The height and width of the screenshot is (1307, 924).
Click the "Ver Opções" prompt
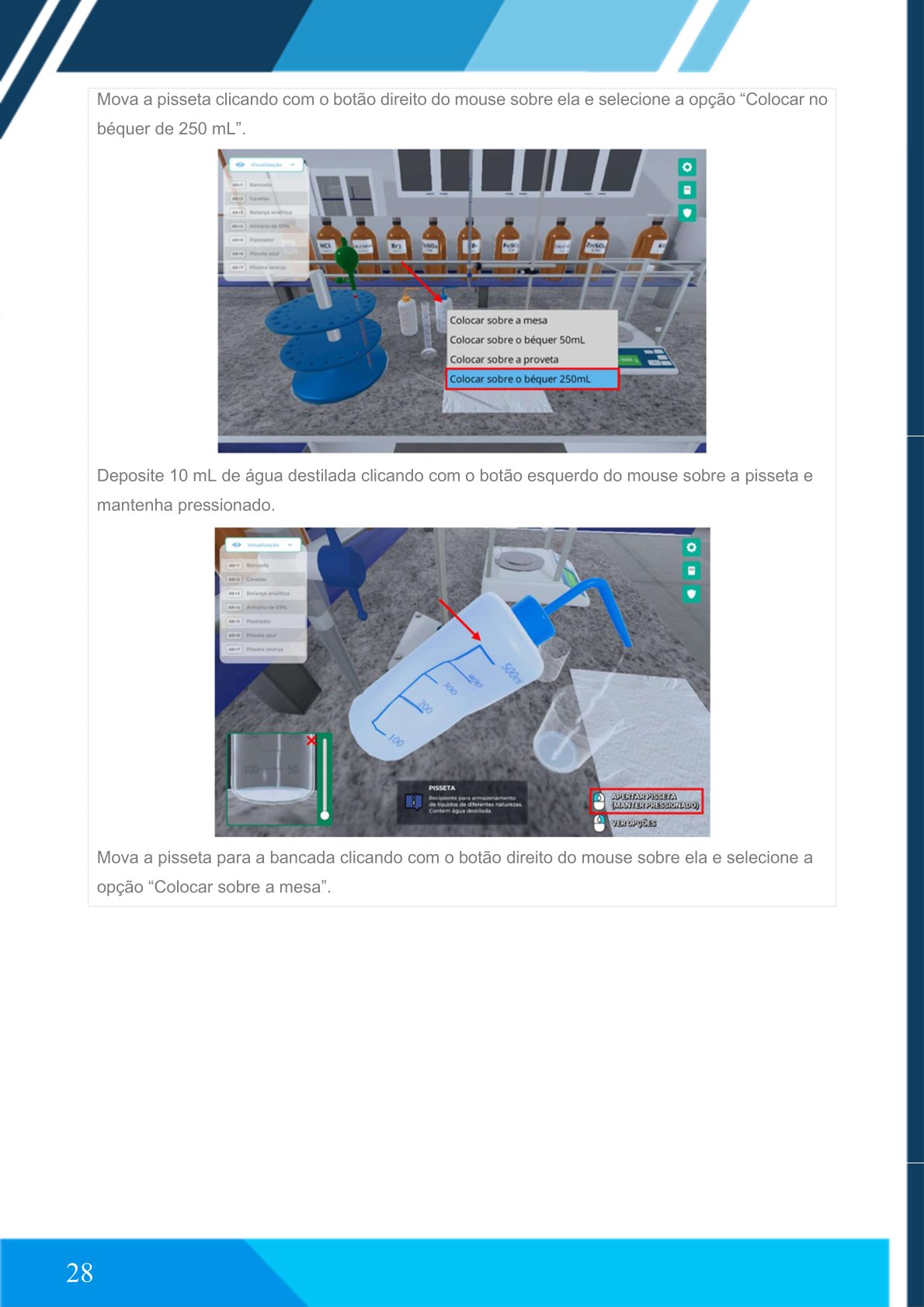point(632,823)
